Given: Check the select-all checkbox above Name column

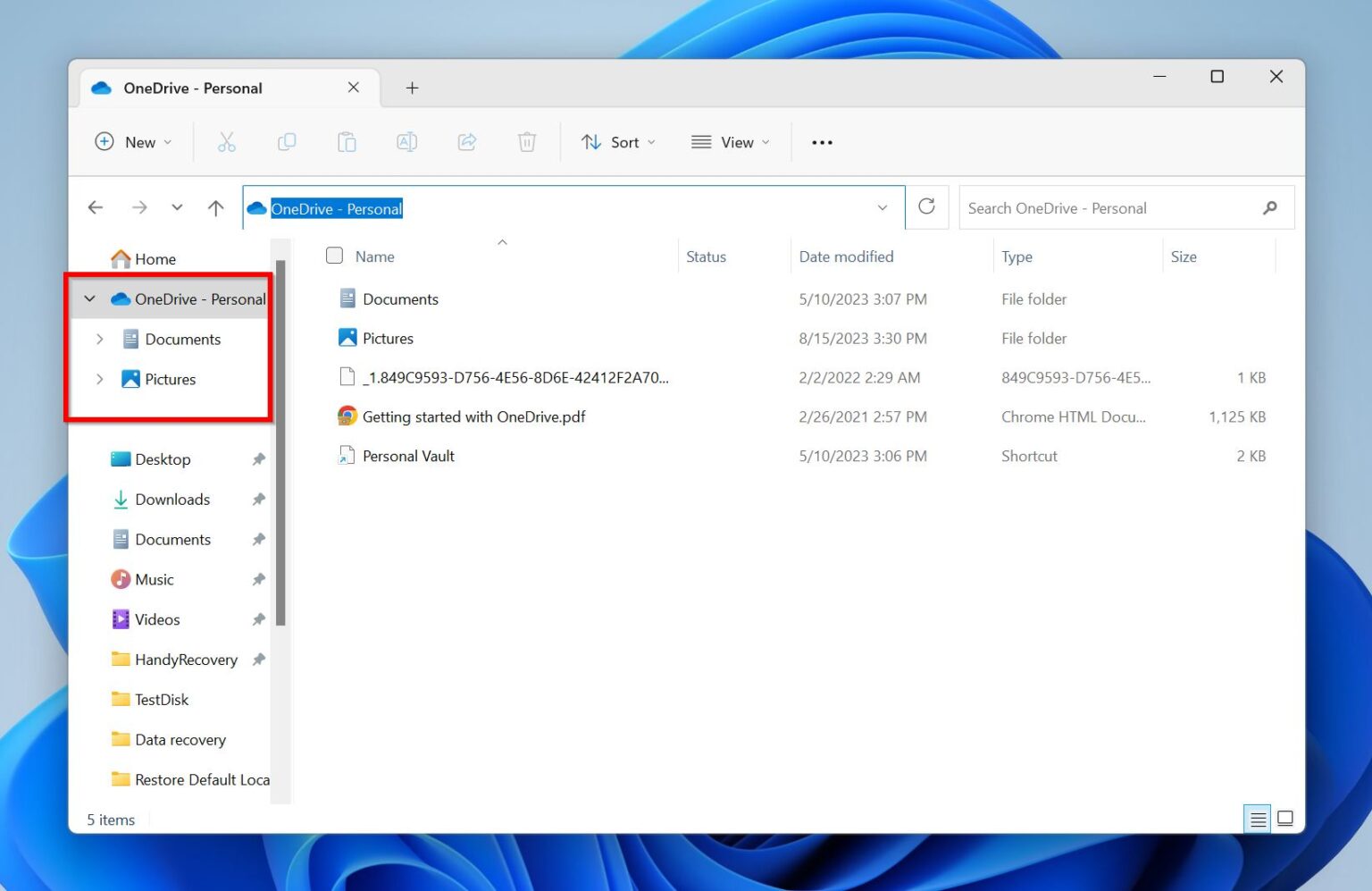Looking at the screenshot, I should pyautogui.click(x=333, y=255).
